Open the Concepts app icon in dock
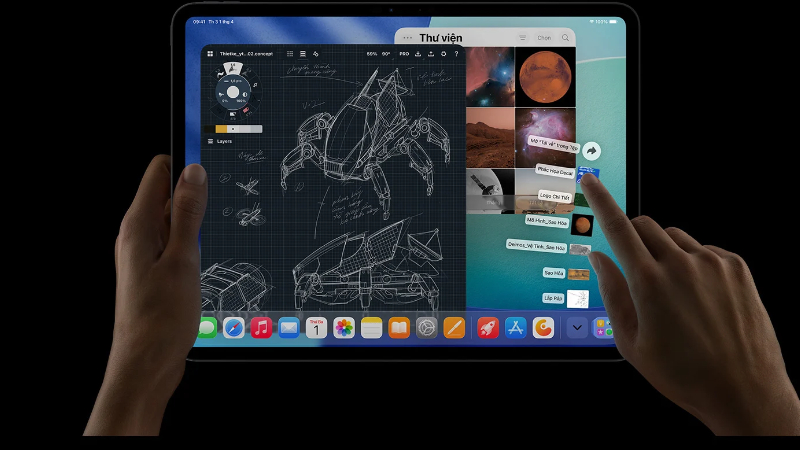This screenshot has height=450, width=800. point(543,328)
